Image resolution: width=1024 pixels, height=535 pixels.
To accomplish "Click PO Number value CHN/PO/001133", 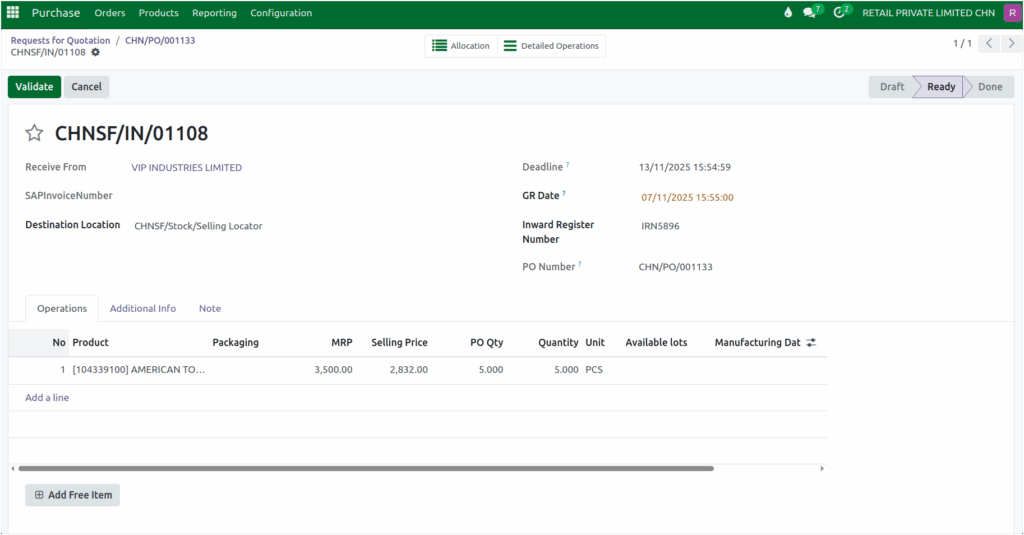I will coord(675,267).
